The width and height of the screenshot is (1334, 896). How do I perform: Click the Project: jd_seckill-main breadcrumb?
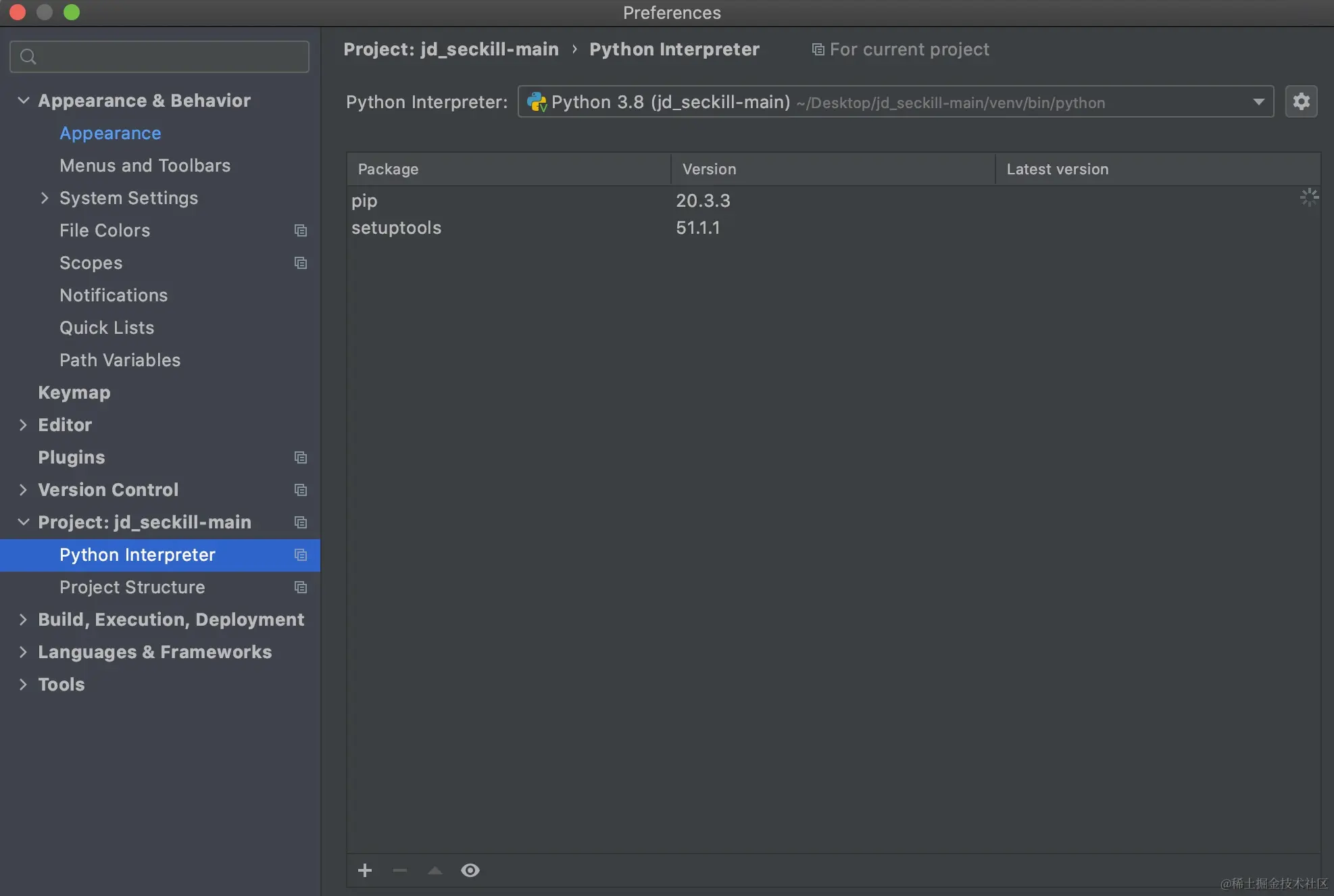click(451, 49)
